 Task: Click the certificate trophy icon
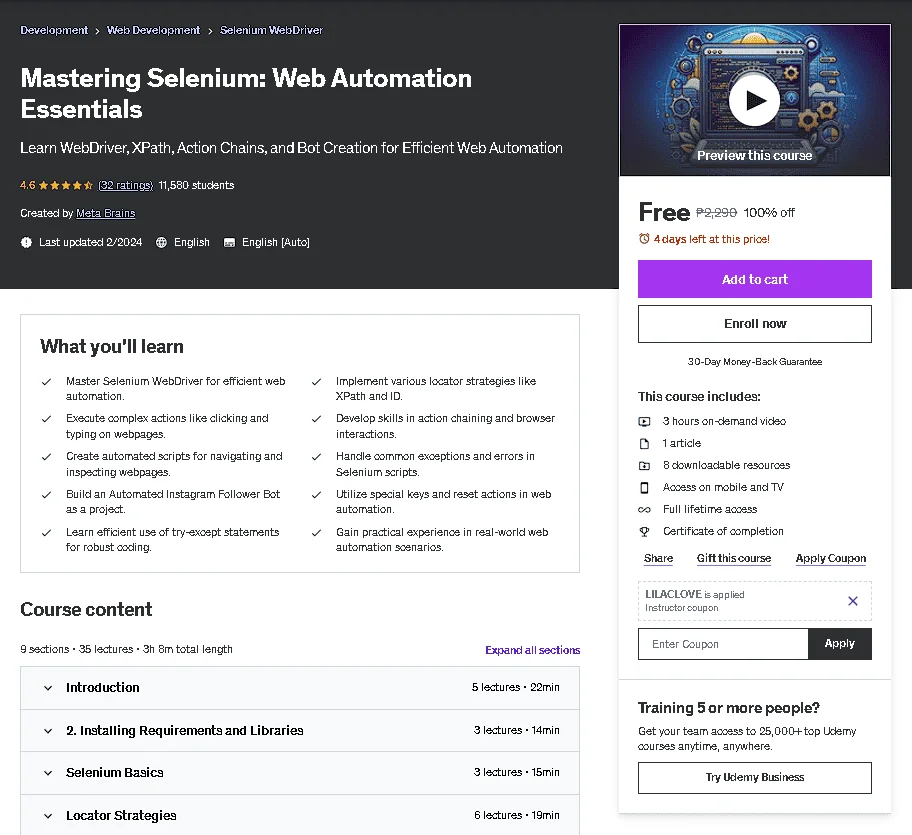tap(644, 531)
